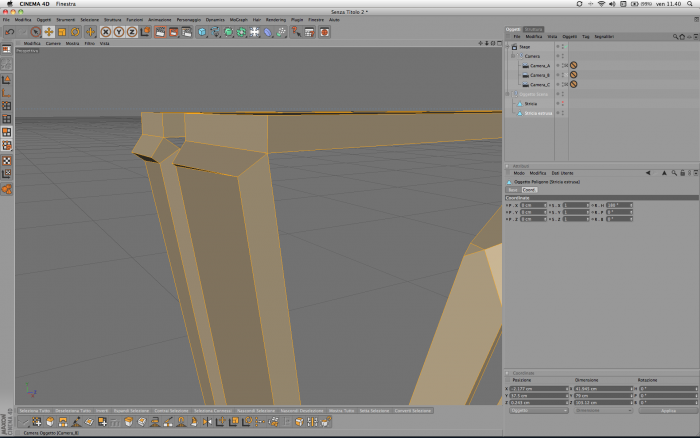The height and width of the screenshot is (438, 700).
Task: Click the Applica button
Action: pos(667,410)
